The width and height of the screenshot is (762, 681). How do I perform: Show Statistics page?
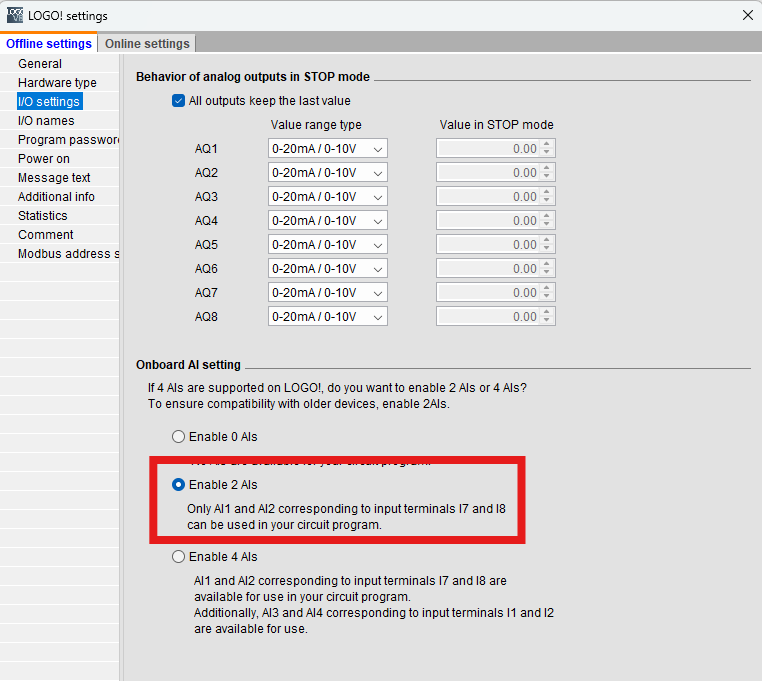pos(43,215)
